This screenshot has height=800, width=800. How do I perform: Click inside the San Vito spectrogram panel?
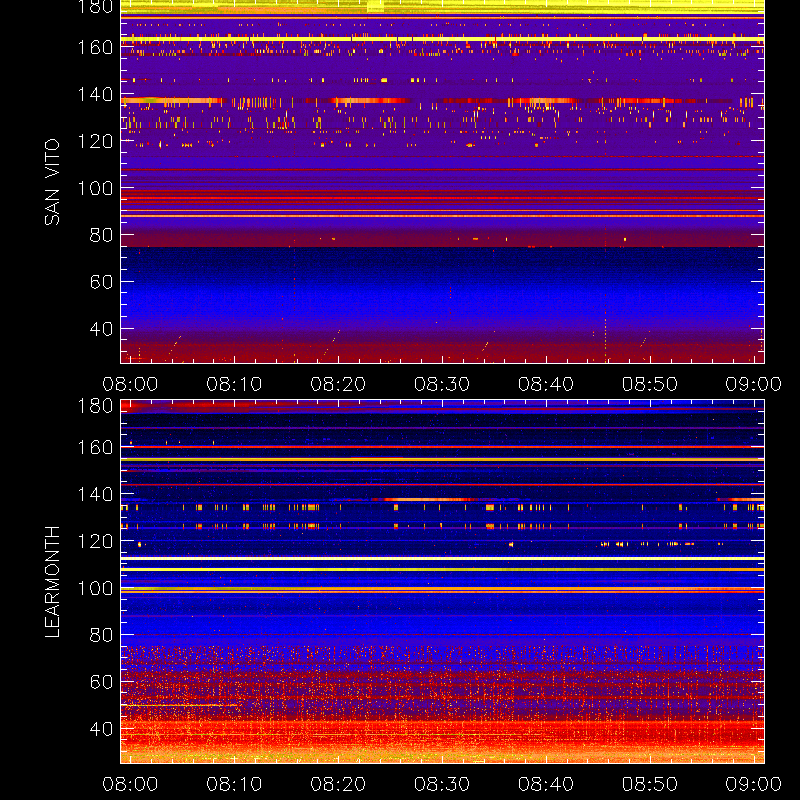pyautogui.click(x=442, y=182)
